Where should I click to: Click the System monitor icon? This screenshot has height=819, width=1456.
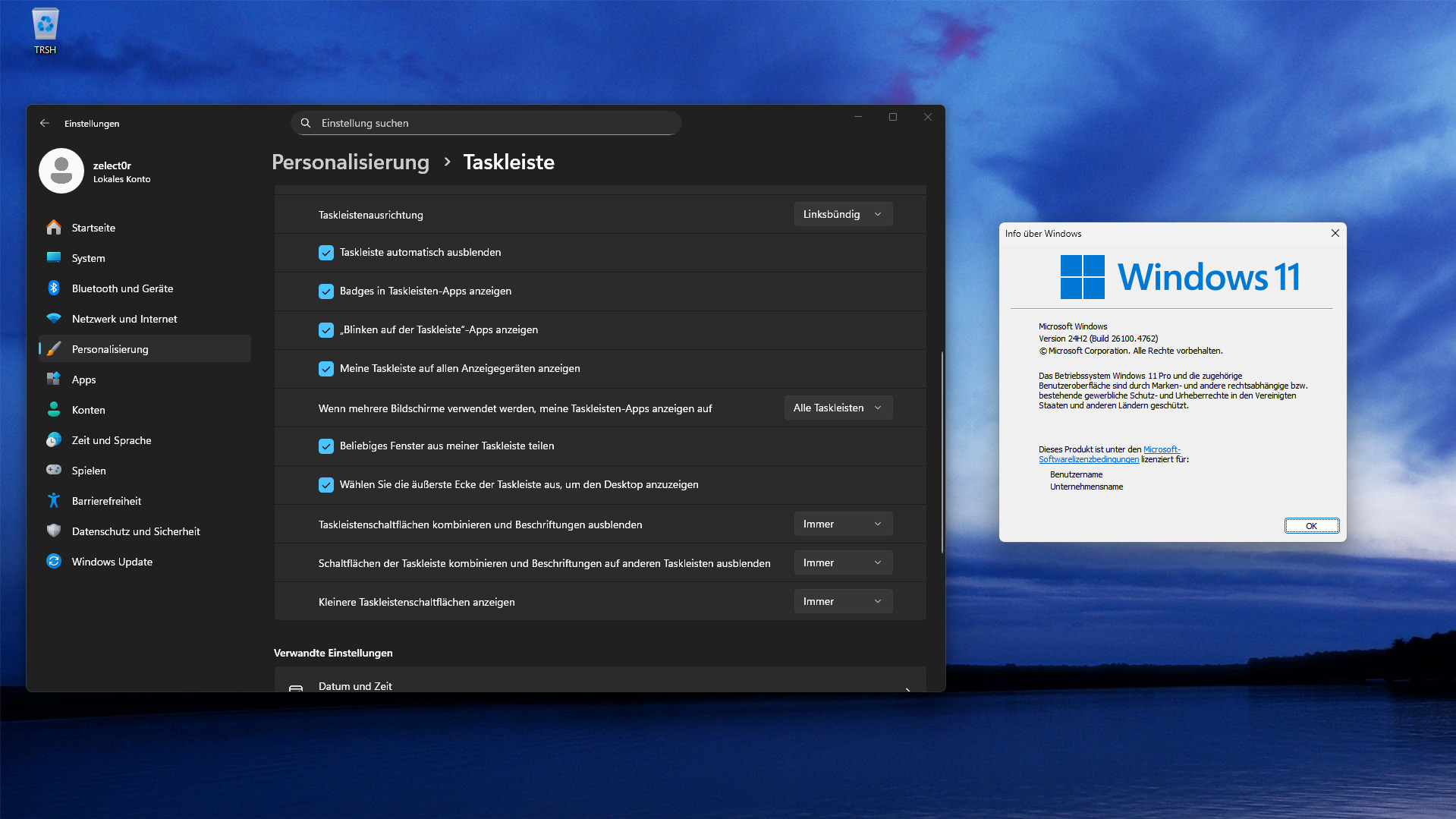(x=54, y=258)
